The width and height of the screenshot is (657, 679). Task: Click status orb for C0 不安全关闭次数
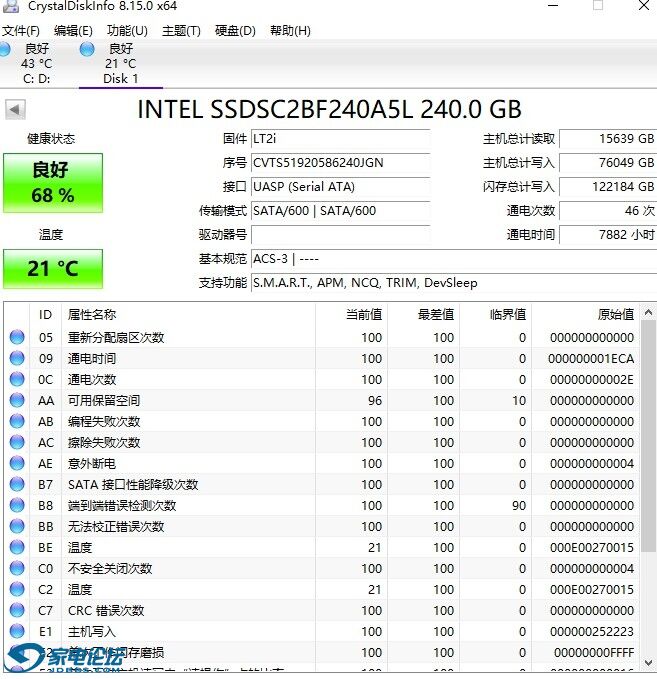pos(17,569)
